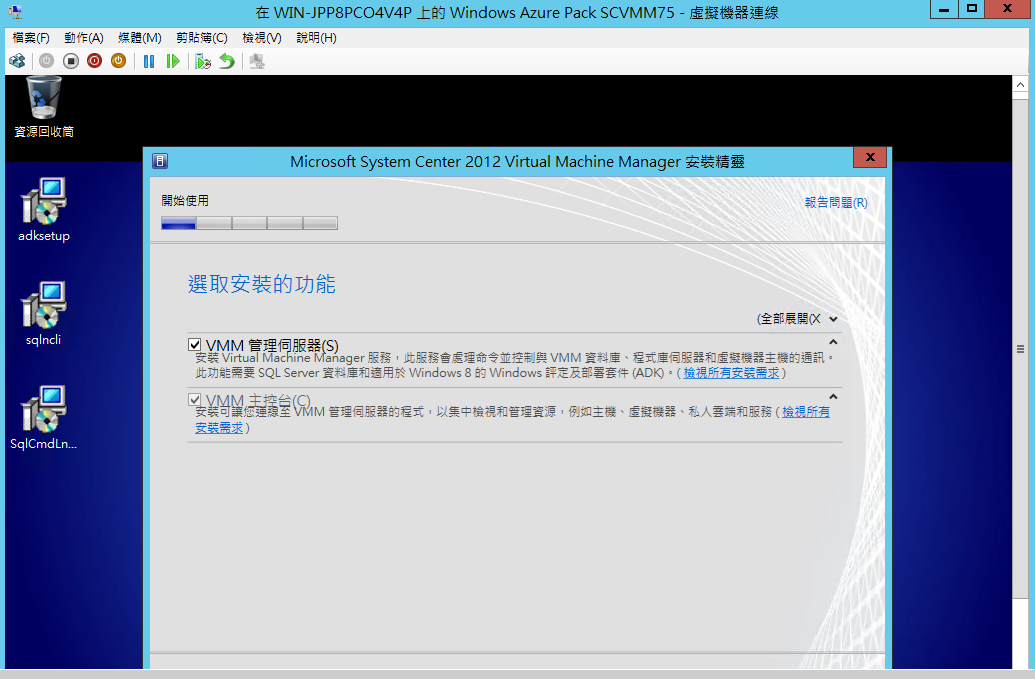Open 檢視所有安裝需求 link for VMM 管理伺服器
This screenshot has width=1035, height=679.
pyautogui.click(x=731, y=373)
